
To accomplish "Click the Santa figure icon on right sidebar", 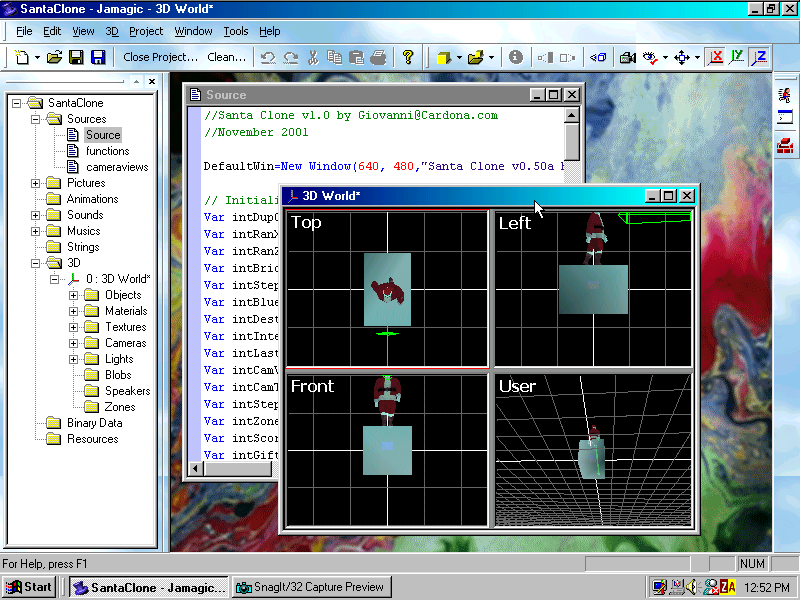I will (x=785, y=95).
